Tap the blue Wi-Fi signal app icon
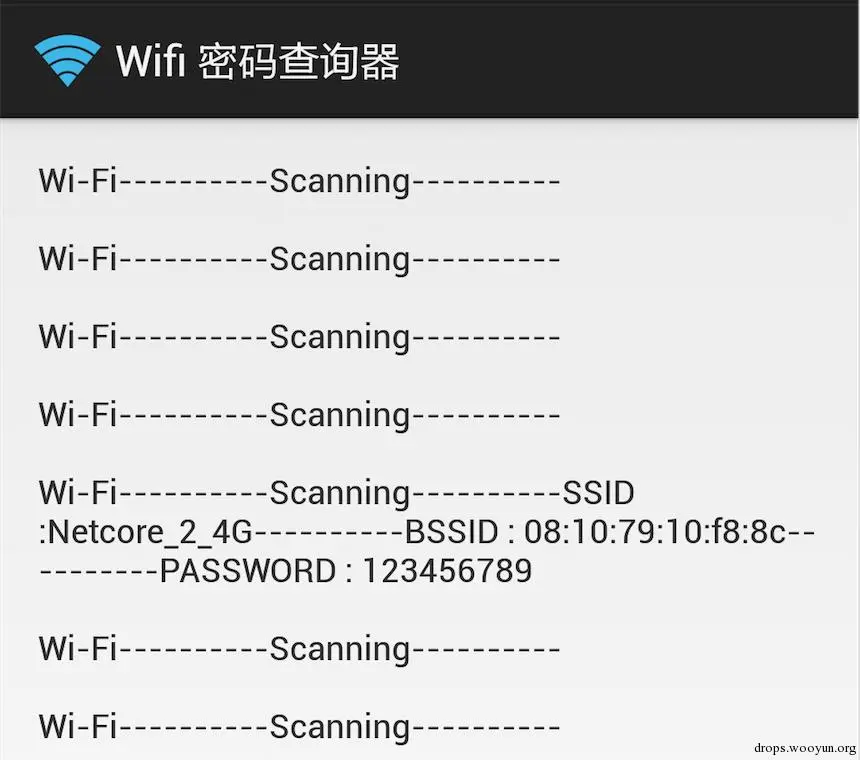Viewport: 860px width, 760px height. (67, 60)
